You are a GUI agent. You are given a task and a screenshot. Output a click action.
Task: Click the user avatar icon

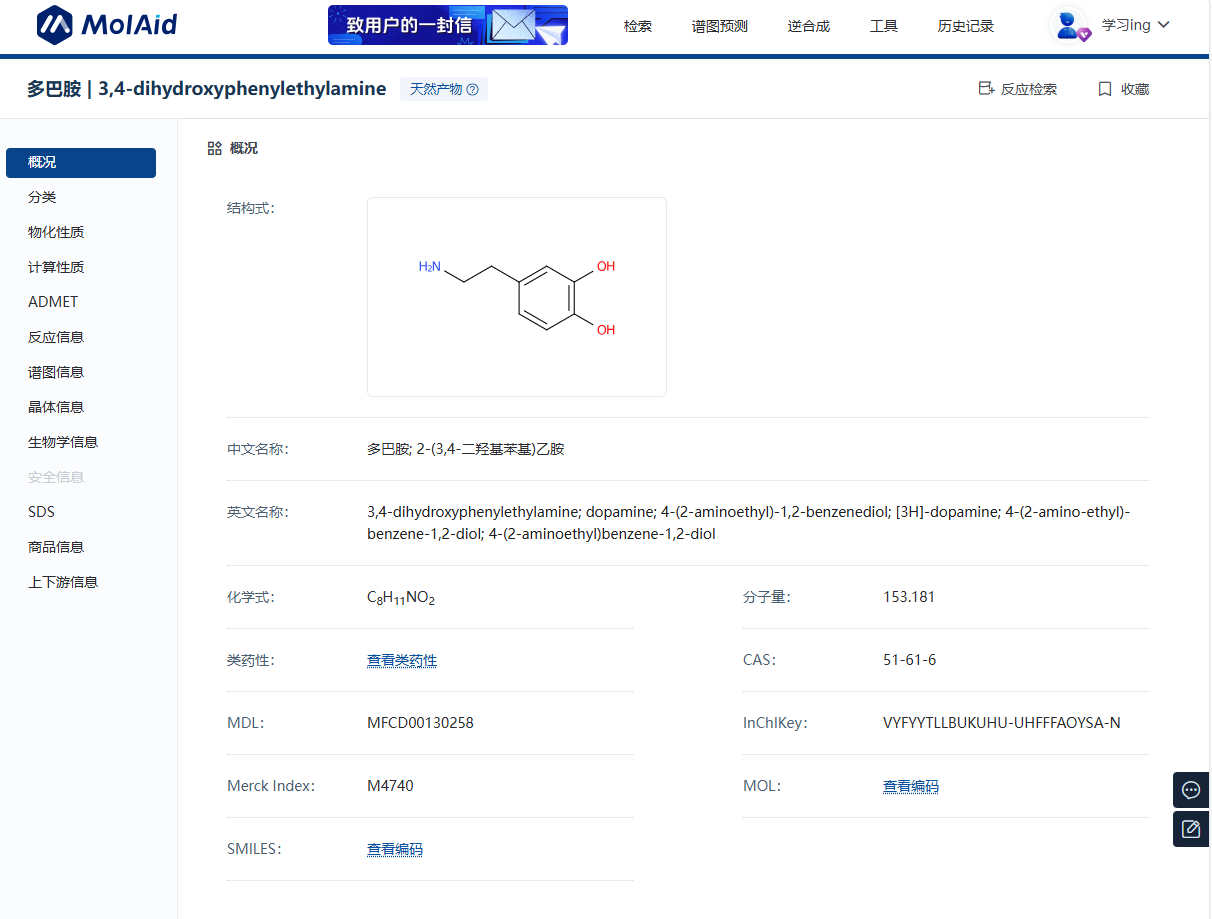coord(1071,25)
